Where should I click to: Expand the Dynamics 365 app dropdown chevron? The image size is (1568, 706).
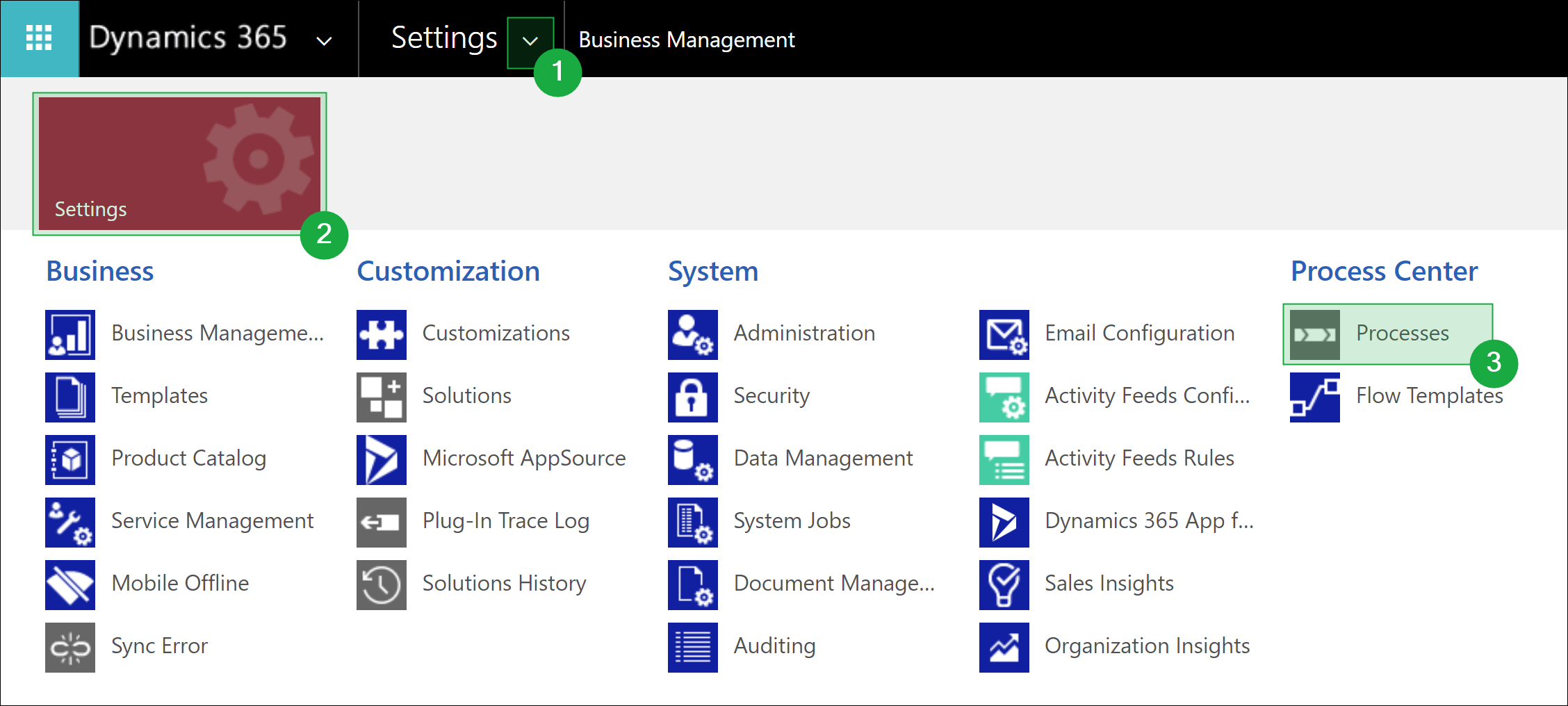click(x=324, y=41)
